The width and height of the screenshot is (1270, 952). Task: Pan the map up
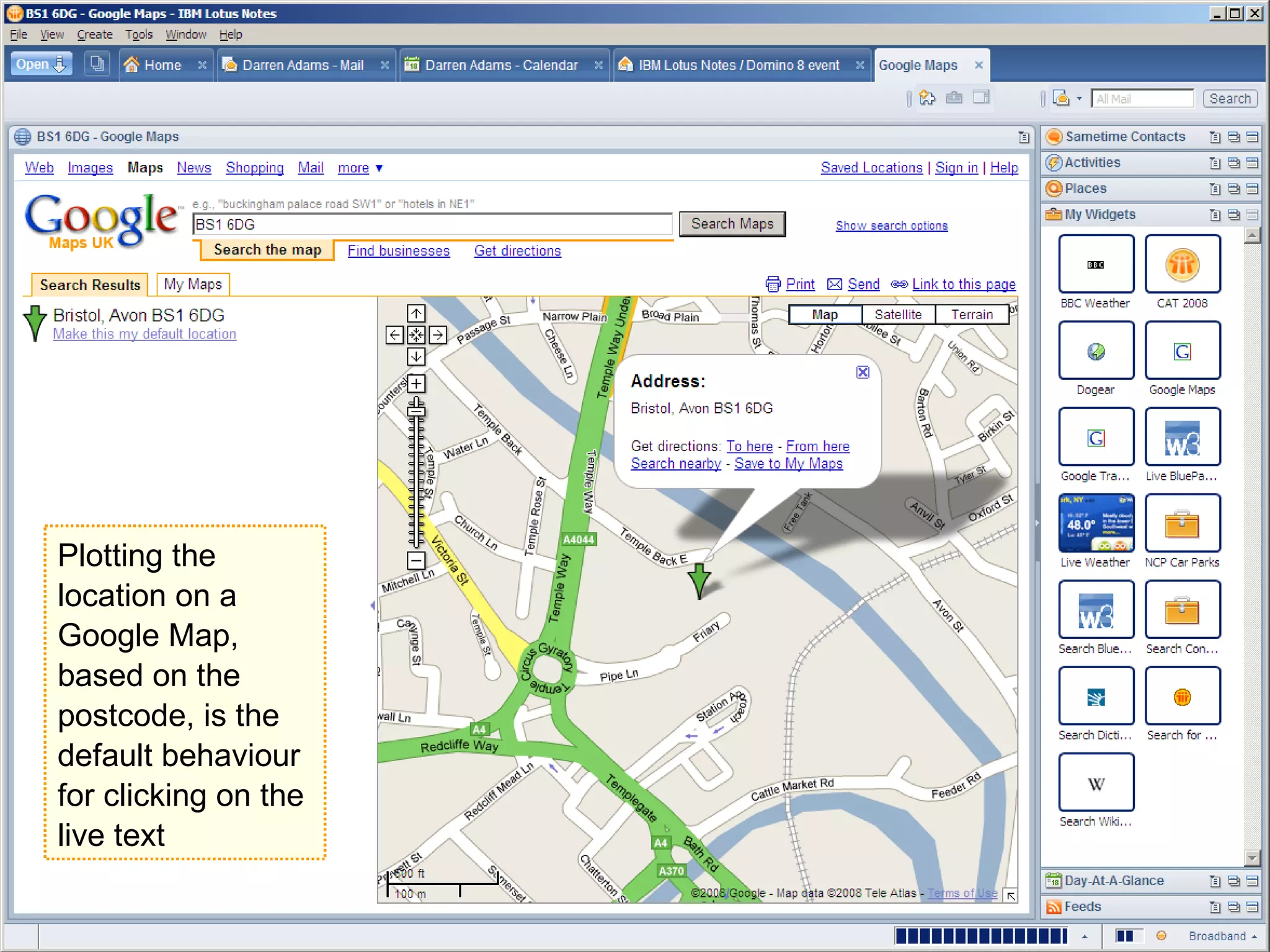click(416, 314)
